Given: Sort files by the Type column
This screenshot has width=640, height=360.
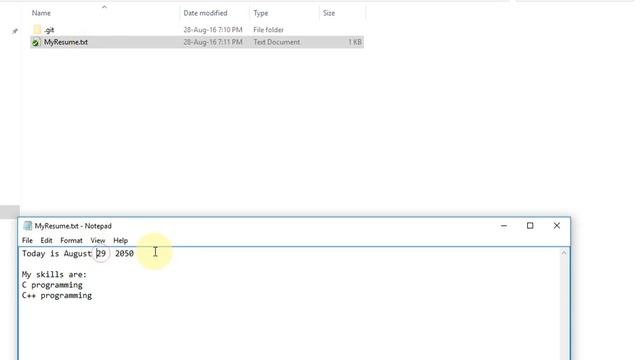Looking at the screenshot, I should tap(261, 13).
